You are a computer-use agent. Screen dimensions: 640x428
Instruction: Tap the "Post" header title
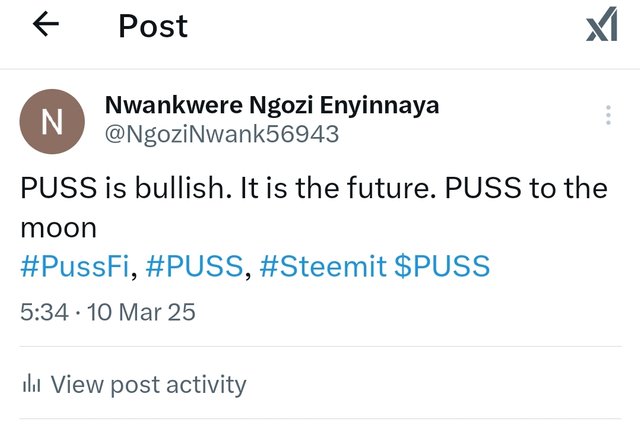point(153,27)
